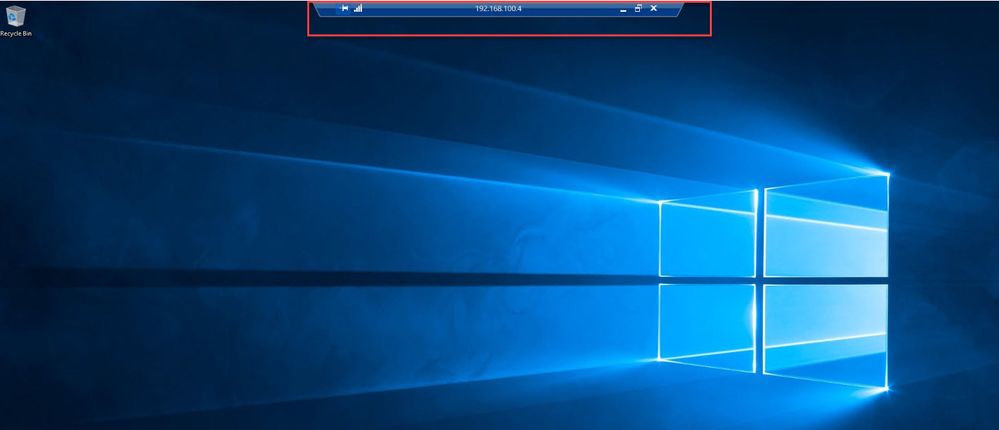Show connection quality via signal bars icon
Viewport: 999px width, 430px height.
[358, 8]
